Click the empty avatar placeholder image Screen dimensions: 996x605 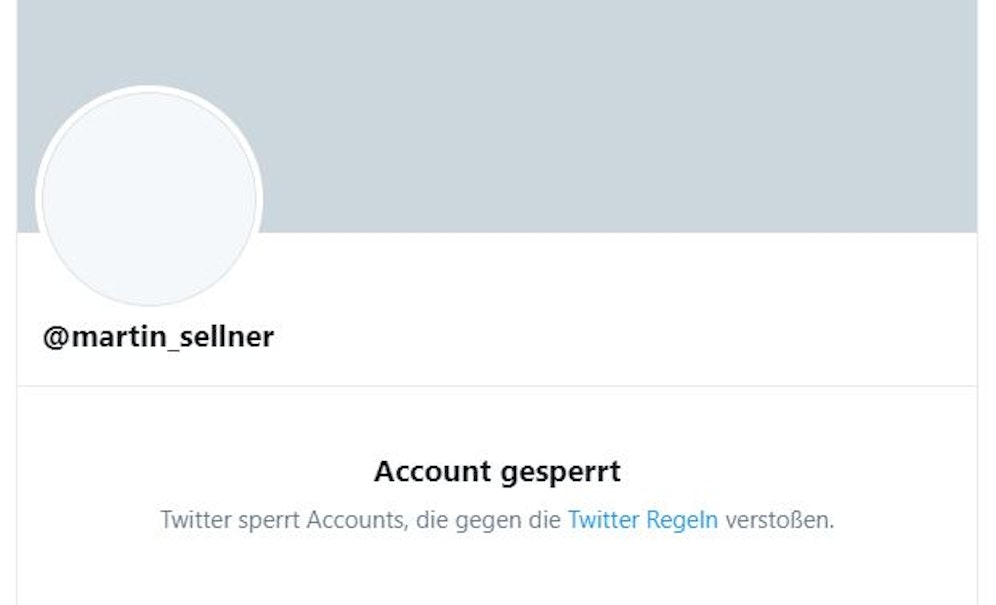pyautogui.click(x=150, y=195)
